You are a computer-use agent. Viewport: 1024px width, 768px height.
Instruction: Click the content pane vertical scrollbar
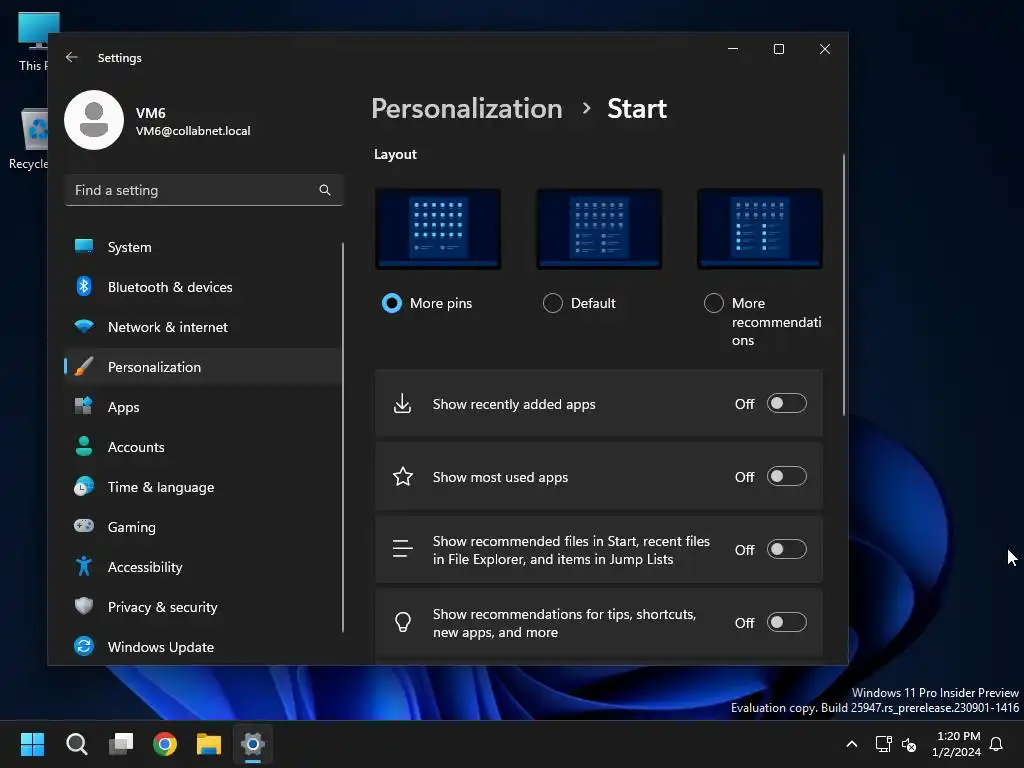tap(844, 285)
